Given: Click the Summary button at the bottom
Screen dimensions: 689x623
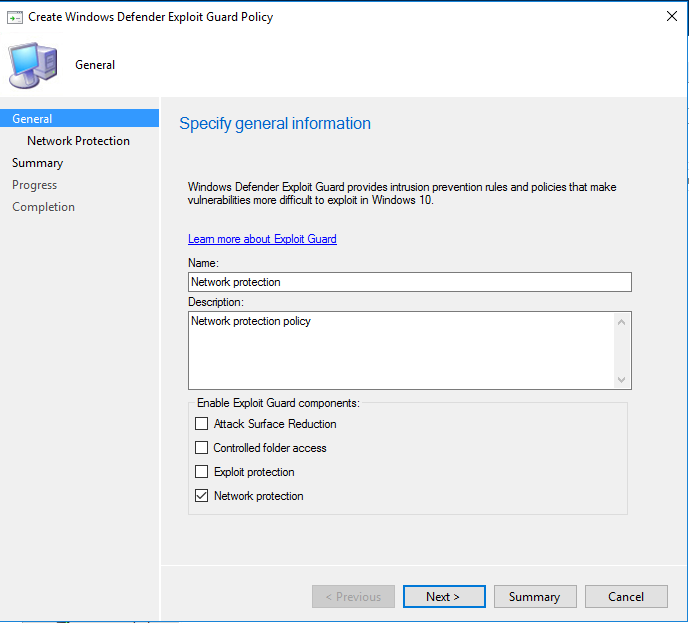Looking at the screenshot, I should pos(535,597).
